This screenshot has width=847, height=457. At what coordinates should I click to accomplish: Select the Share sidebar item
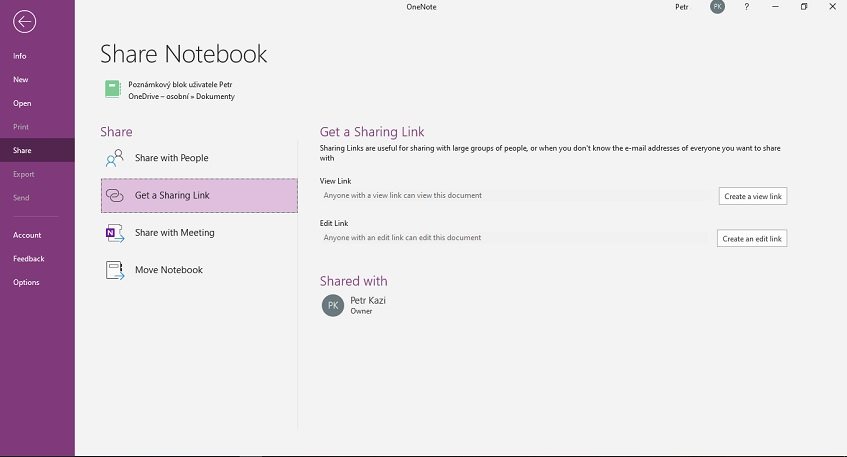(x=37, y=150)
